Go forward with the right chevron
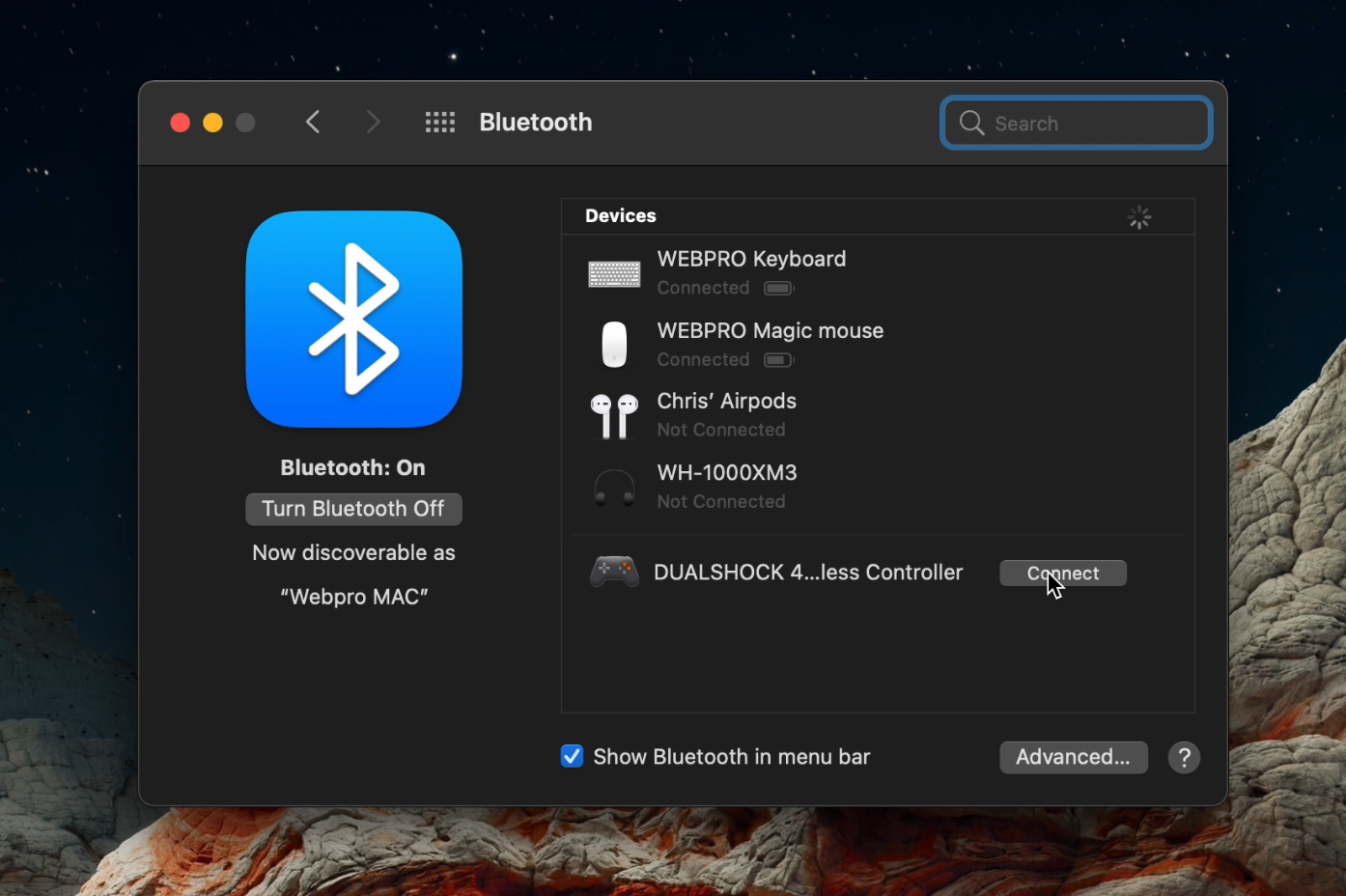1346x896 pixels. (x=373, y=123)
